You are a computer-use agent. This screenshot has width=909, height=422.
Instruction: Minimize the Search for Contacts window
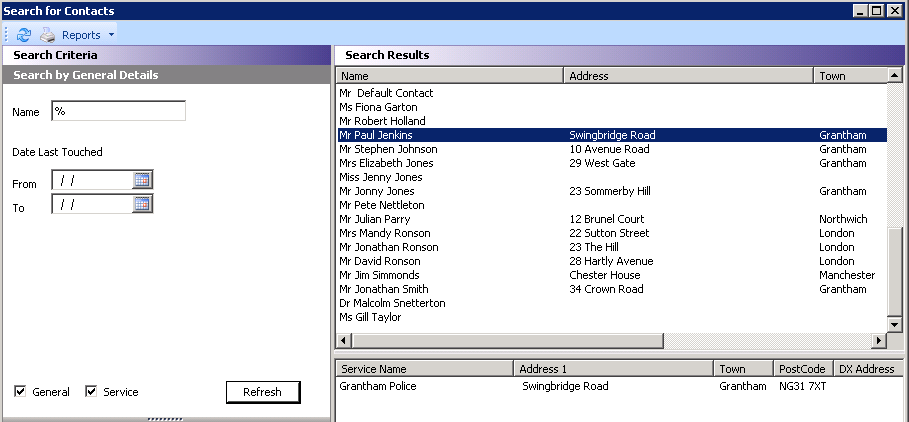[860, 10]
